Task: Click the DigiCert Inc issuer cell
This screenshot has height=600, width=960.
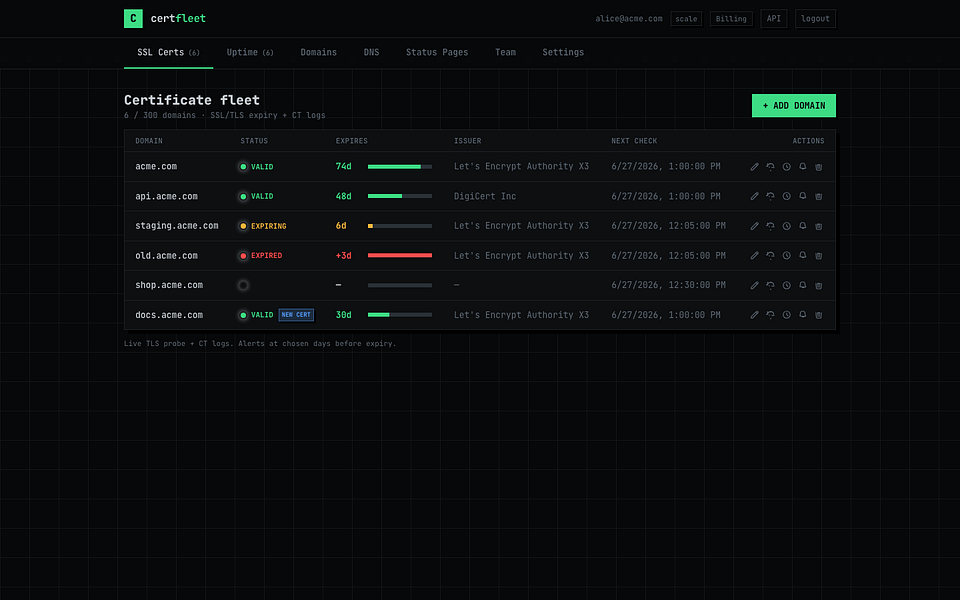Action: point(485,197)
